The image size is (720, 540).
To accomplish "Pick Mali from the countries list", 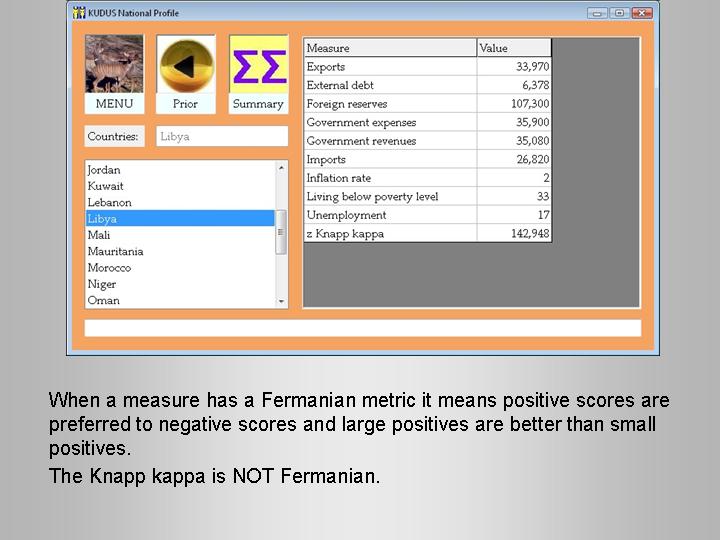I will pos(99,235).
